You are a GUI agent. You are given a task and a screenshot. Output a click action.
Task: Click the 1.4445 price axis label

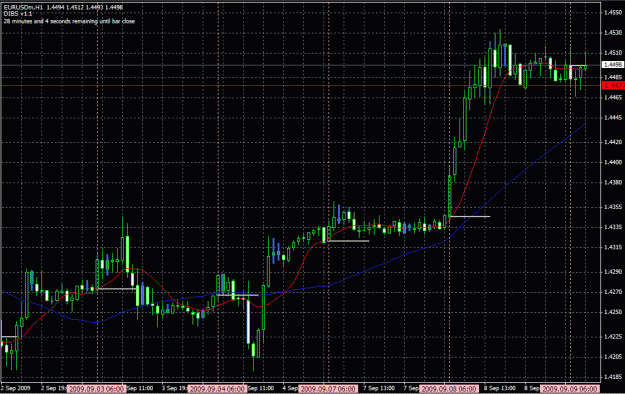point(613,118)
